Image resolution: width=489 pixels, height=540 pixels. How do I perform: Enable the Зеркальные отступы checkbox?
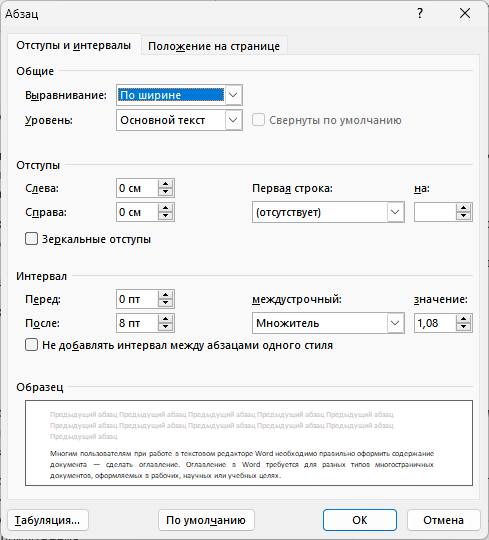(x=31, y=239)
